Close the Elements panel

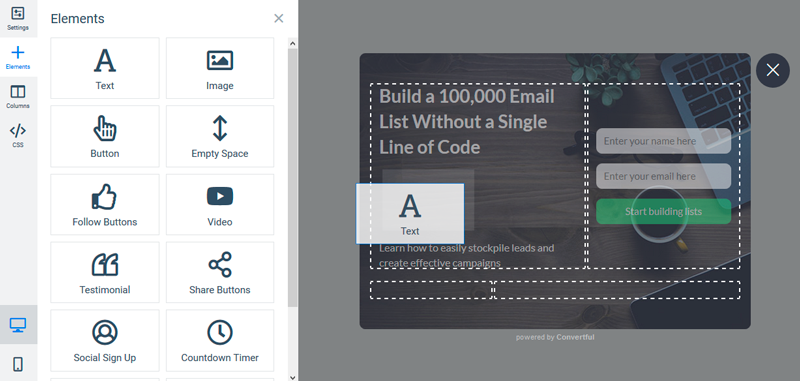(x=279, y=19)
